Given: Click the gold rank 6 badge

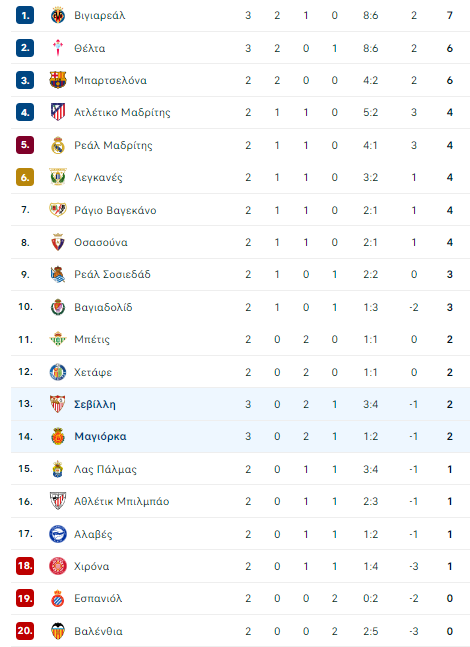Looking at the screenshot, I should pos(25,177).
